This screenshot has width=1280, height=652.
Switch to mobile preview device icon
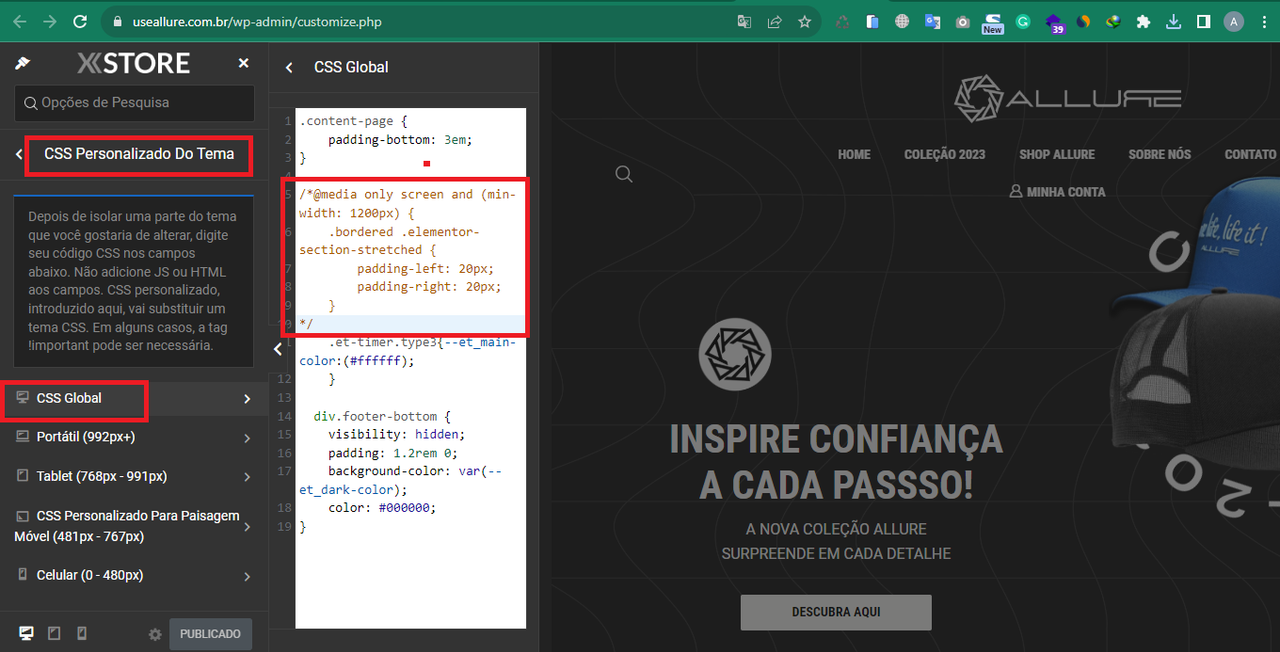pyautogui.click(x=82, y=634)
